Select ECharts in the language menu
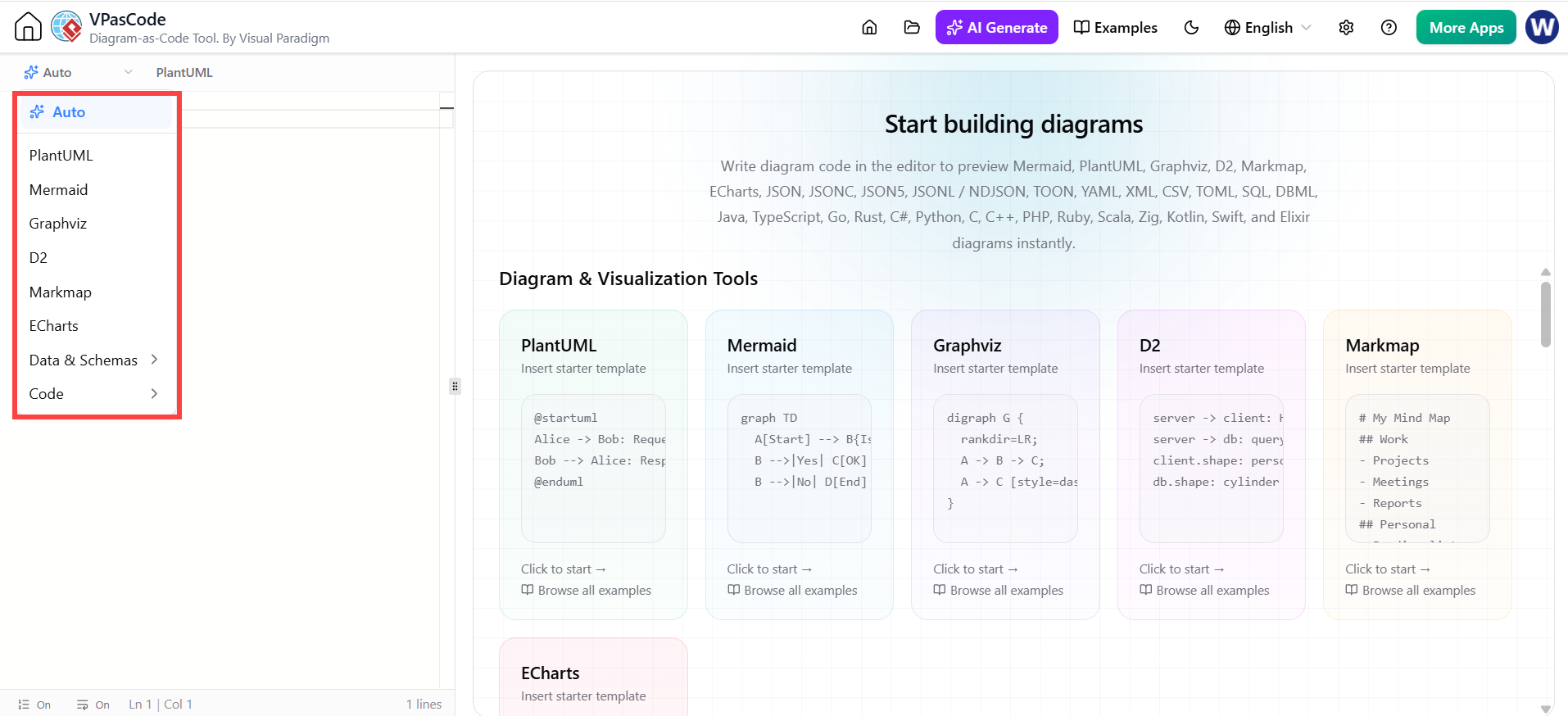This screenshot has height=716, width=1568. coord(97,326)
